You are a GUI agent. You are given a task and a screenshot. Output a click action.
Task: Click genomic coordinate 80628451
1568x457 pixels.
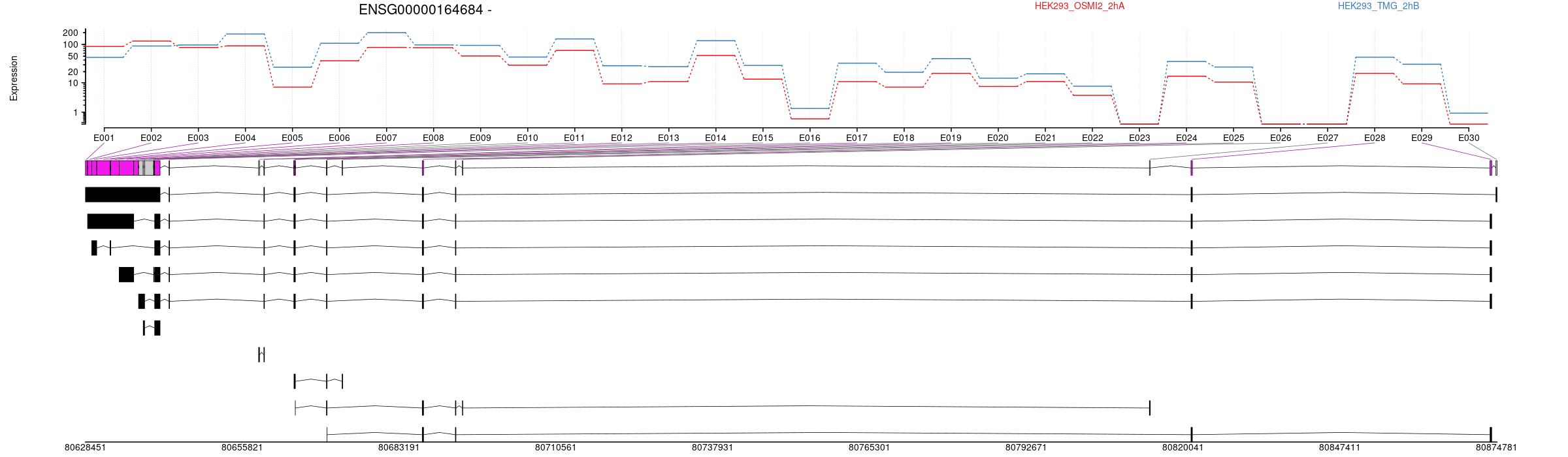[85, 448]
